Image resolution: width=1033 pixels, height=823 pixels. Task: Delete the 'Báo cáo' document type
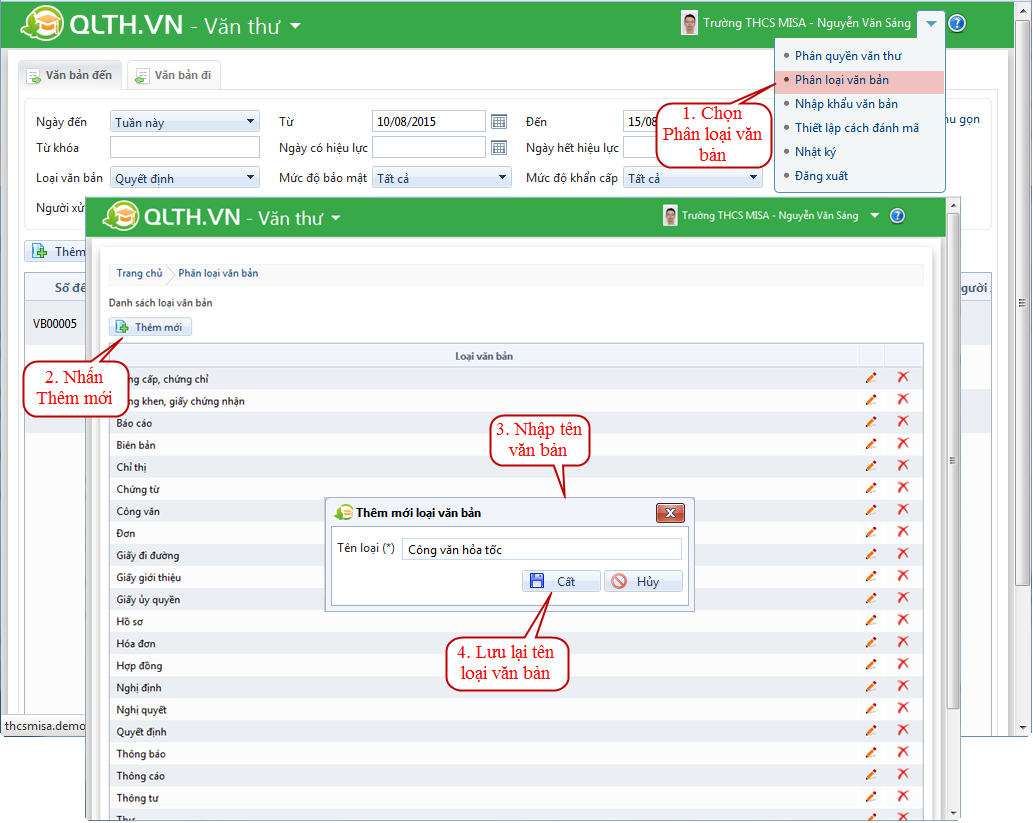903,421
